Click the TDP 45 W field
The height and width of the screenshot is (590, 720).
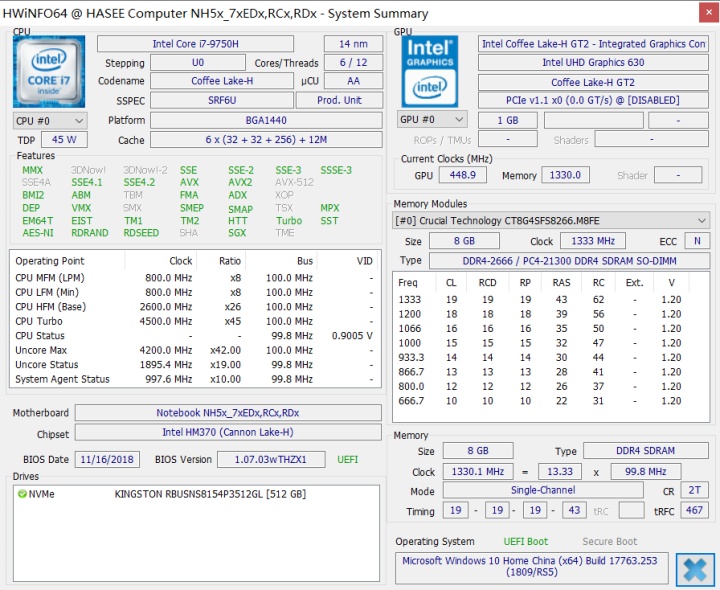pyautogui.click(x=64, y=140)
